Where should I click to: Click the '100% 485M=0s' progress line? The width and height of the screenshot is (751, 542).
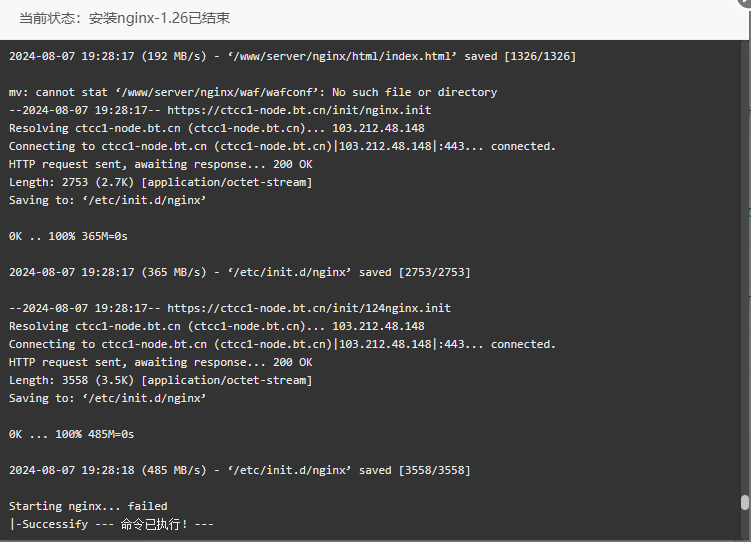pos(71,435)
